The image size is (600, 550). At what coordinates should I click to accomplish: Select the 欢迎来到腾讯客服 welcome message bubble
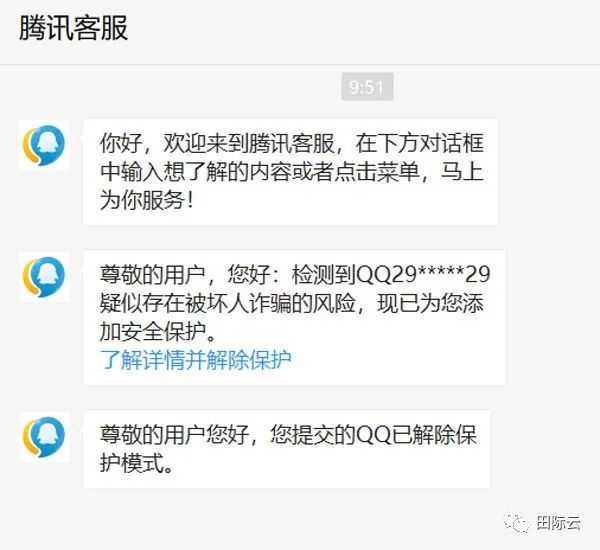coord(290,172)
